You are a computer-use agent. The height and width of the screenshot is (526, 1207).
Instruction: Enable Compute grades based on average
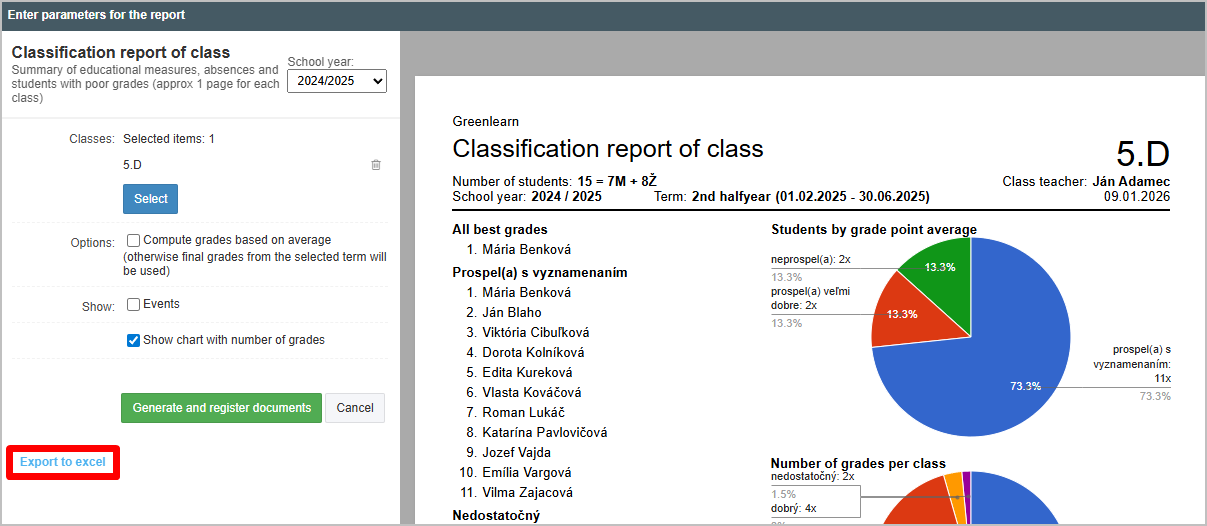point(134,240)
